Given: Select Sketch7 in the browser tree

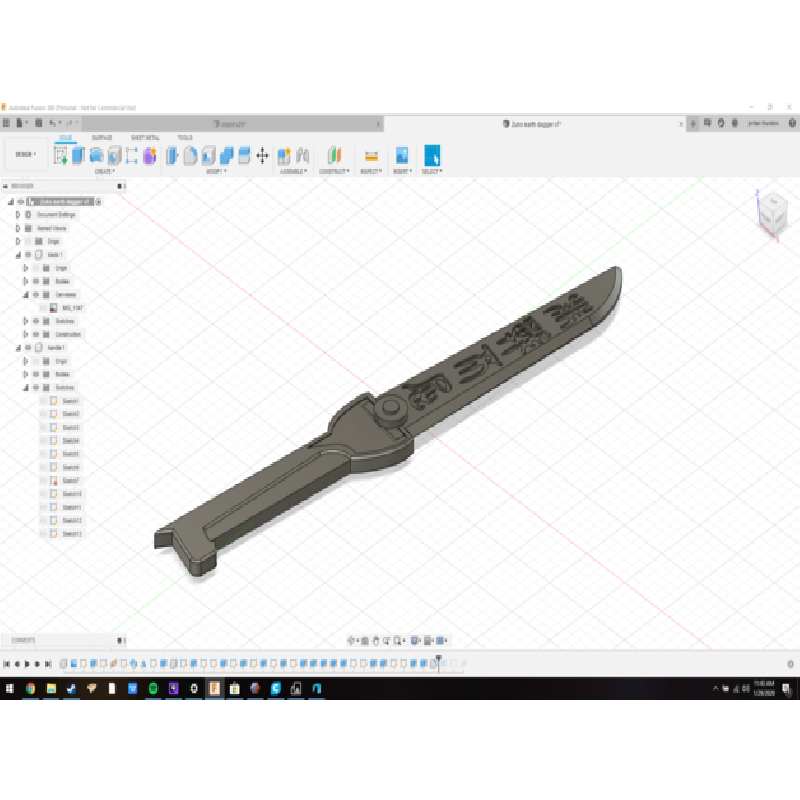Looking at the screenshot, I should (x=70, y=481).
